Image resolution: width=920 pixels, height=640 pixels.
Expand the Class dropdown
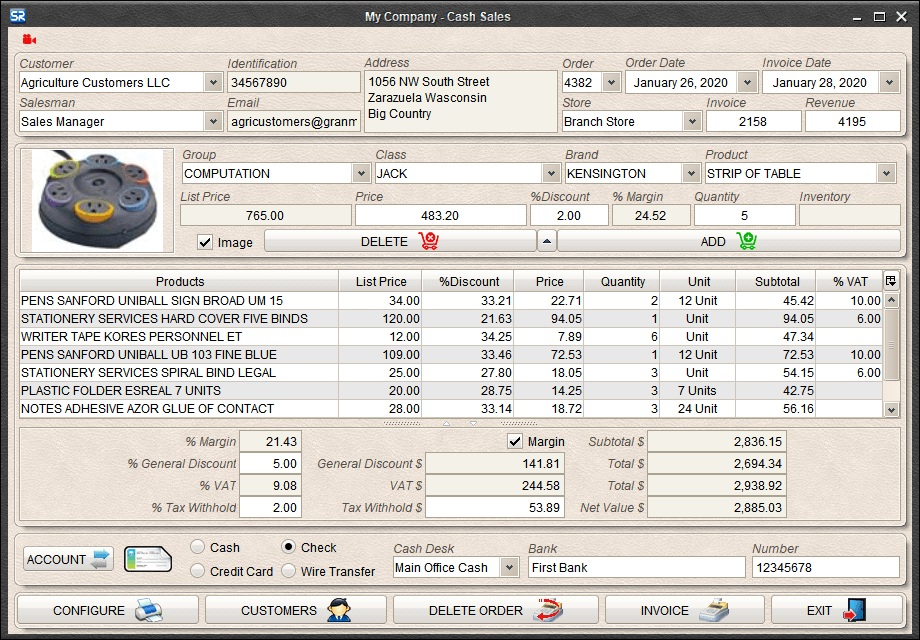pyautogui.click(x=550, y=174)
